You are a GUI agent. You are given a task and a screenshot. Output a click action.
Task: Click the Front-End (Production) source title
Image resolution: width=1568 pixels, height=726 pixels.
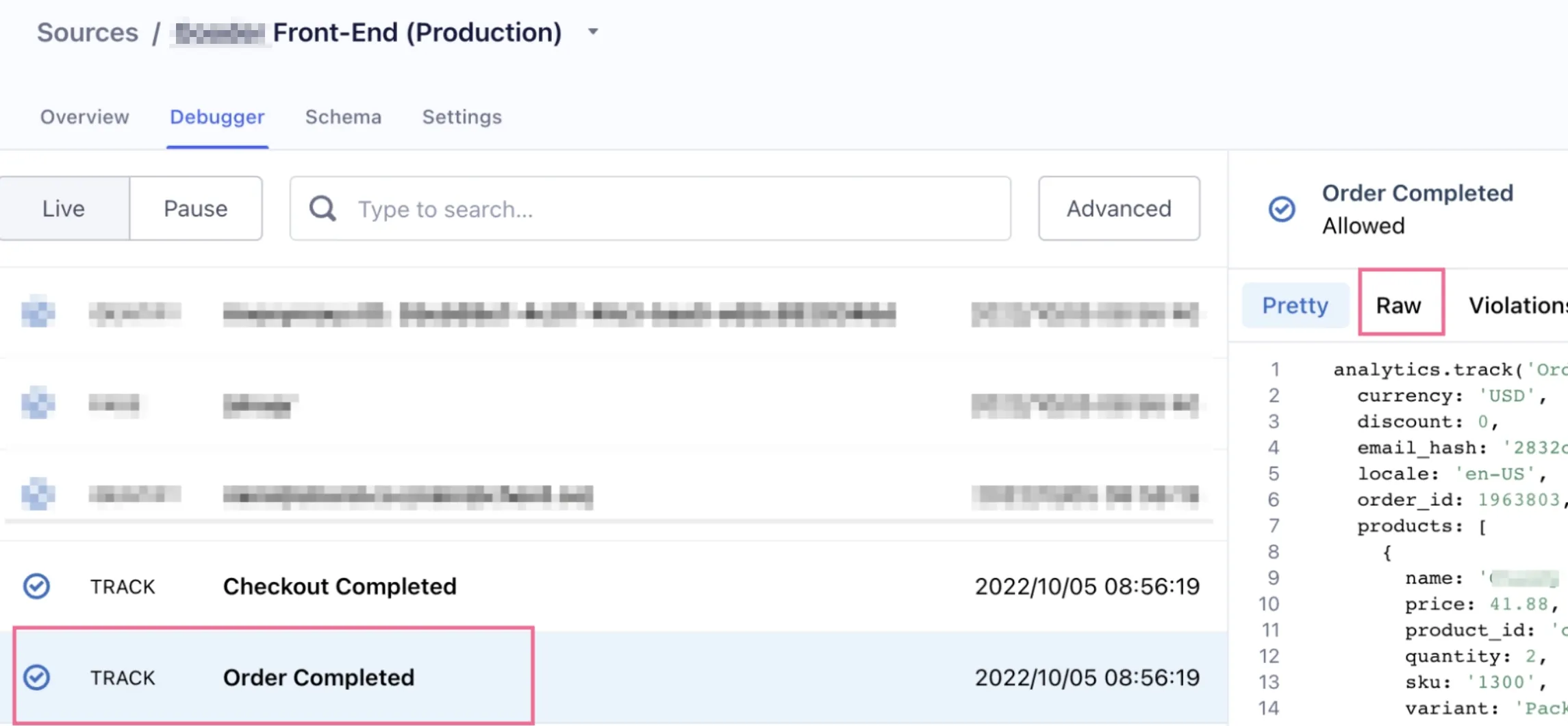point(418,32)
